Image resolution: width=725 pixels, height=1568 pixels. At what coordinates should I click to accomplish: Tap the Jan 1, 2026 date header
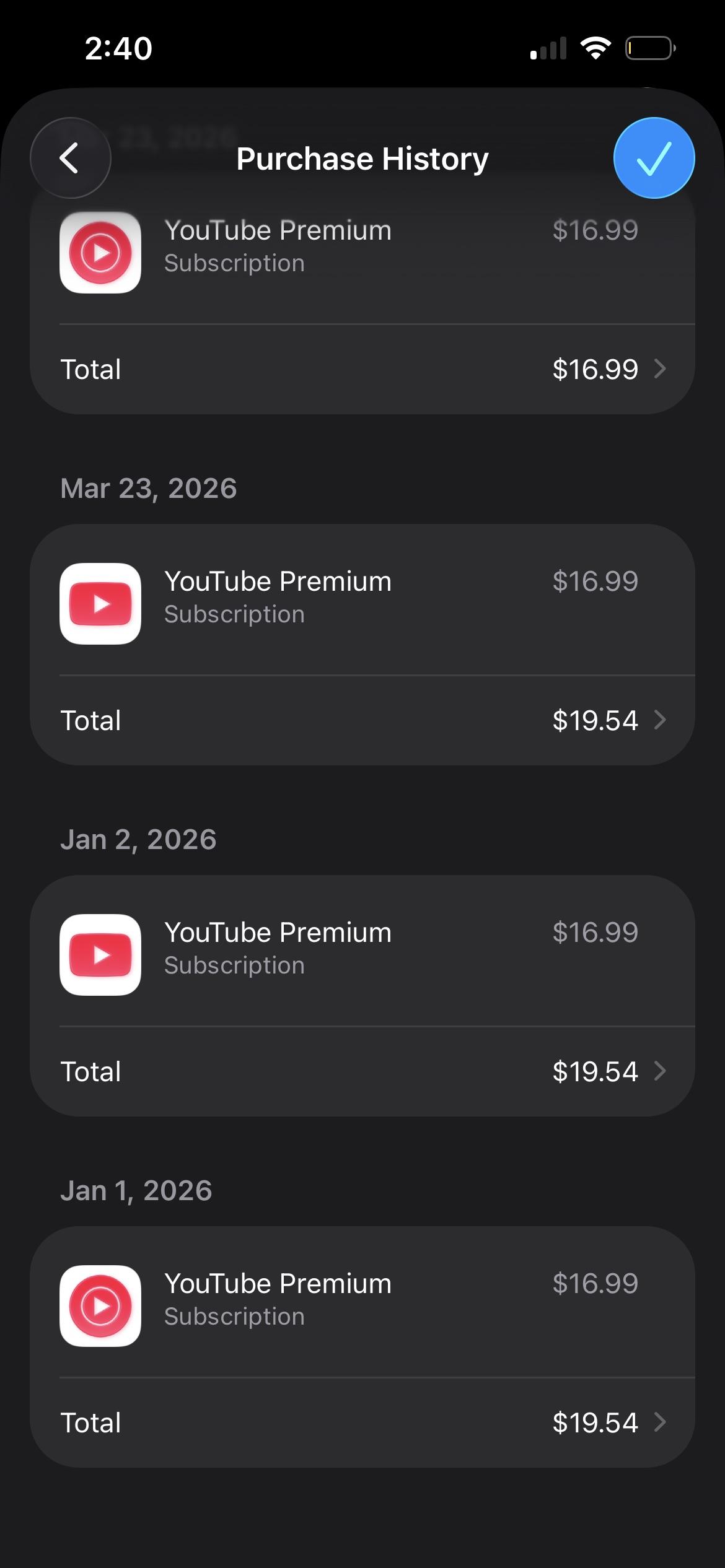pos(136,1191)
